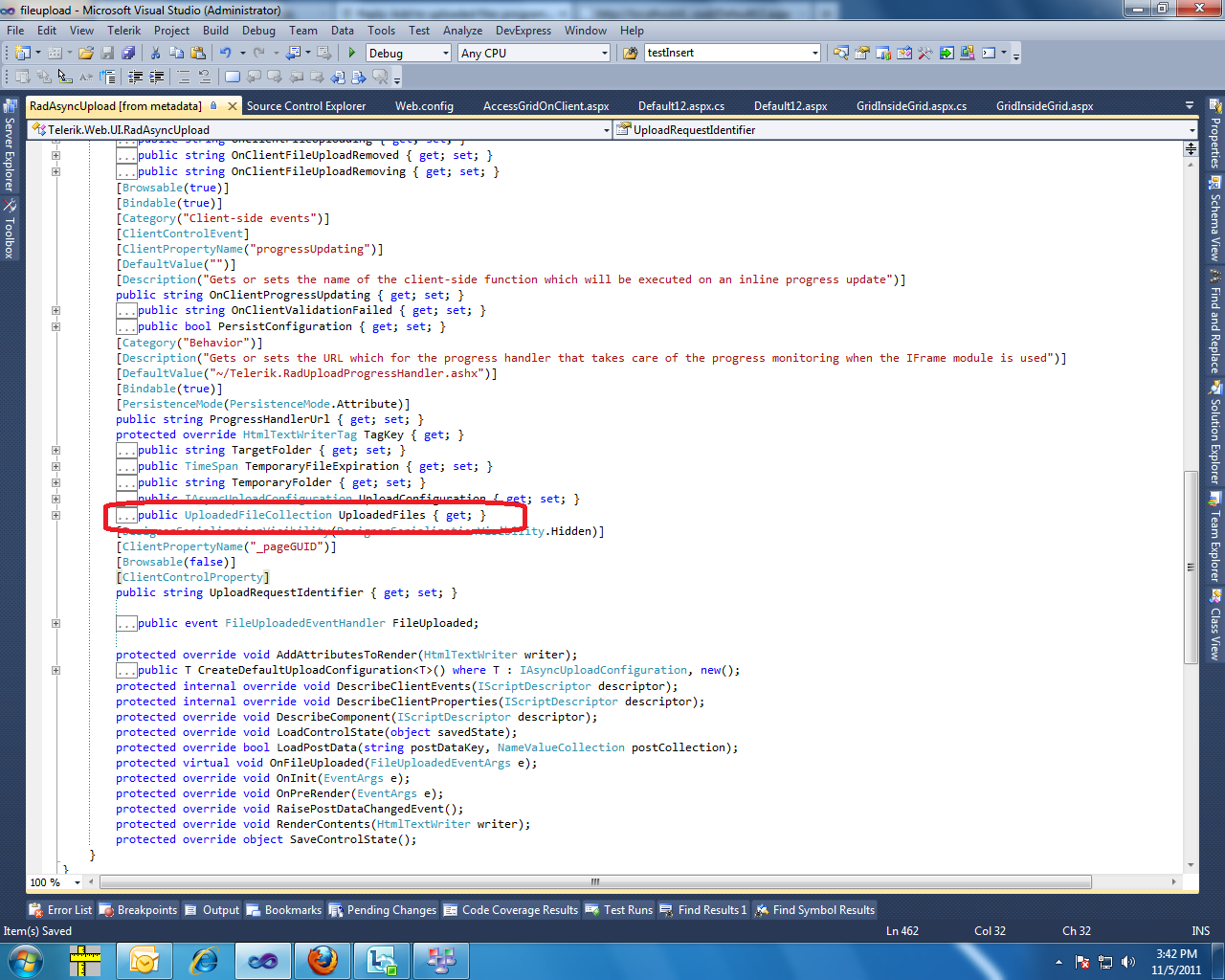Switch to the GridInsideGrid.aspx.cs tab
This screenshot has width=1225, height=980.
pyautogui.click(x=911, y=106)
